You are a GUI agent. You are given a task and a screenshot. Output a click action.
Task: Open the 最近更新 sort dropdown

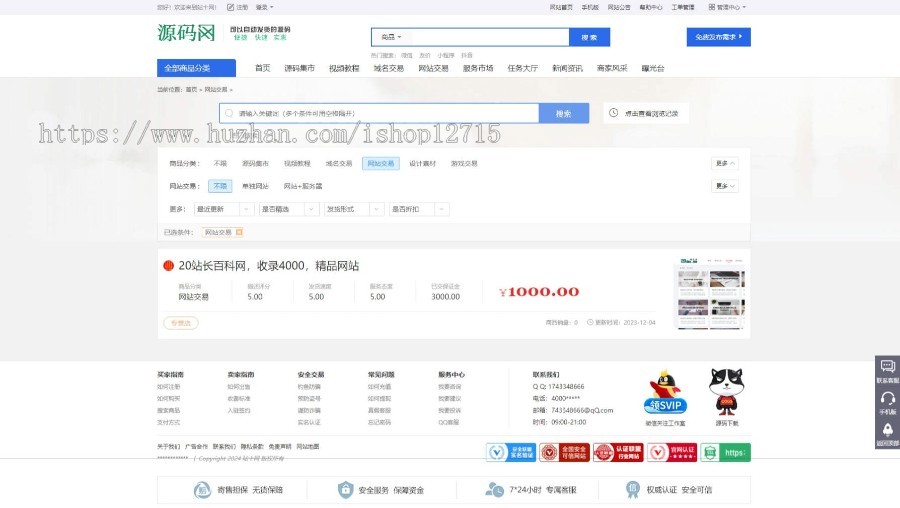[224, 209]
